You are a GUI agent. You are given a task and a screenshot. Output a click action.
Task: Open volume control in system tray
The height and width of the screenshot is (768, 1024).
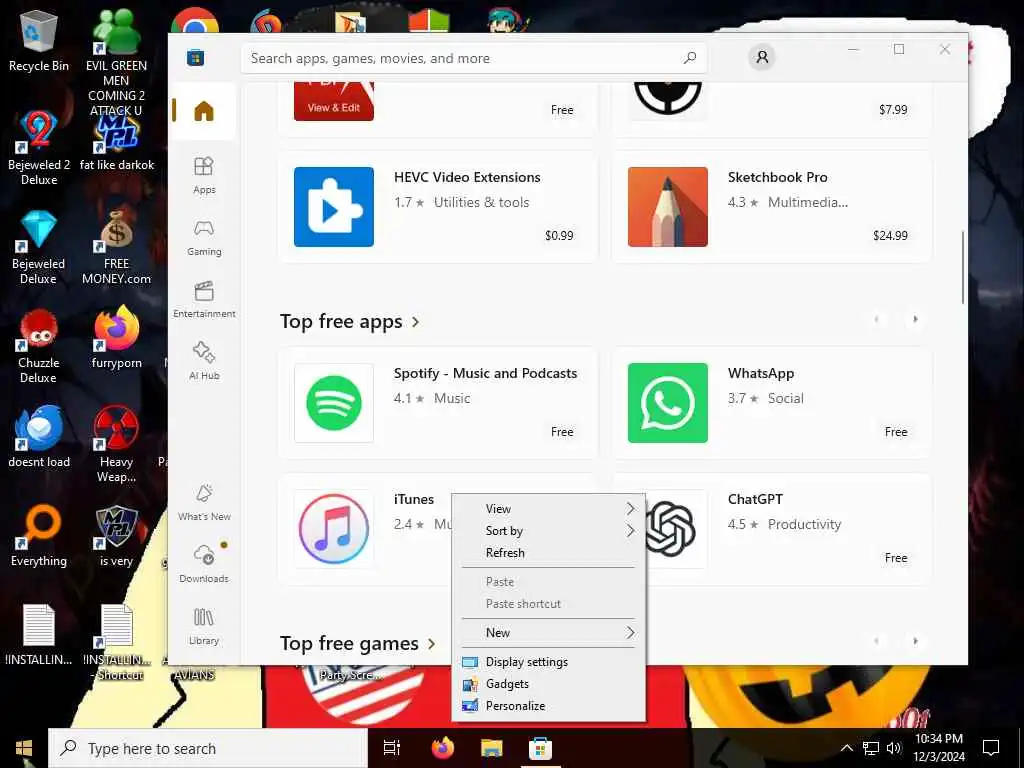pos(894,748)
